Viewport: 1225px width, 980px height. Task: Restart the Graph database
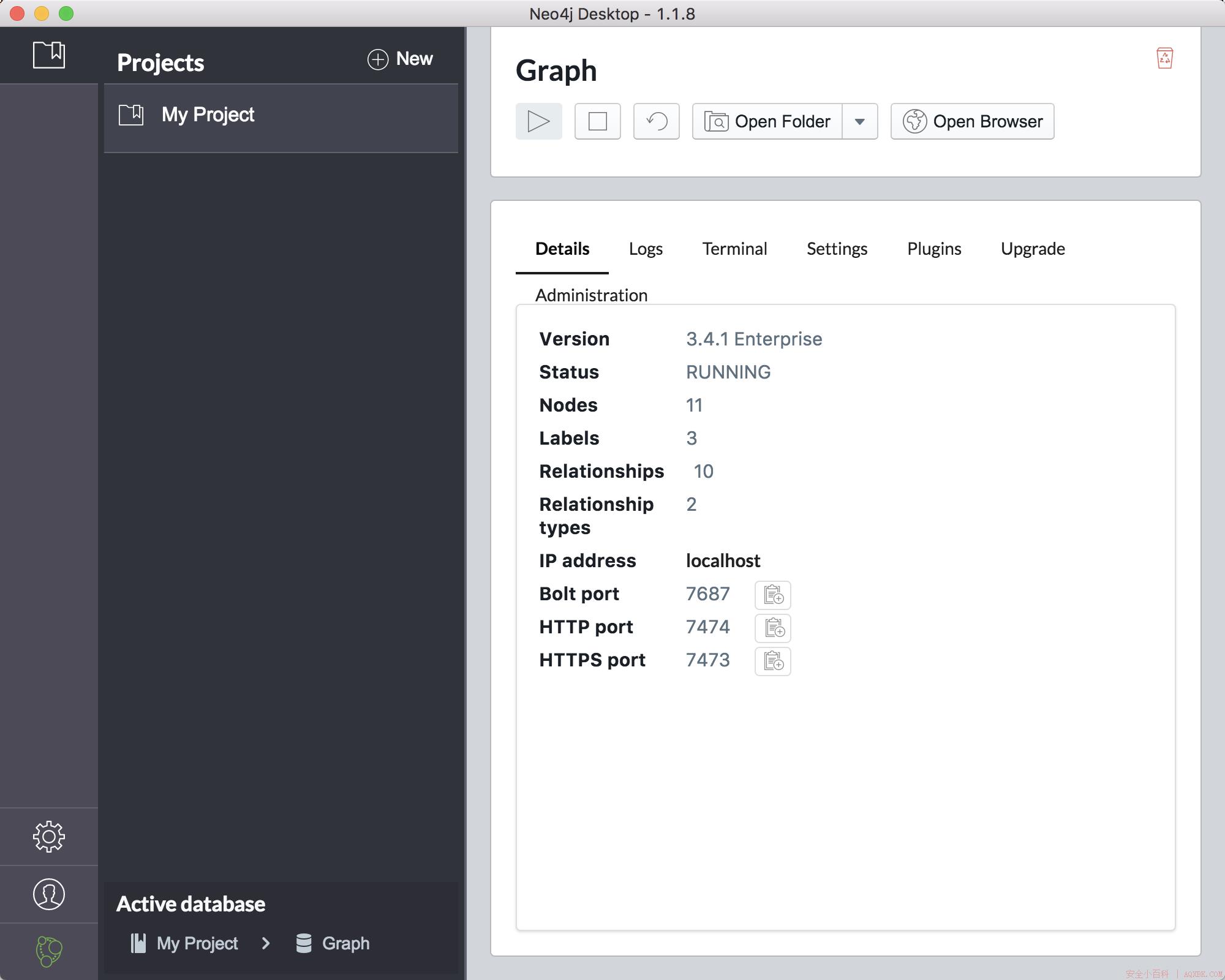[657, 121]
